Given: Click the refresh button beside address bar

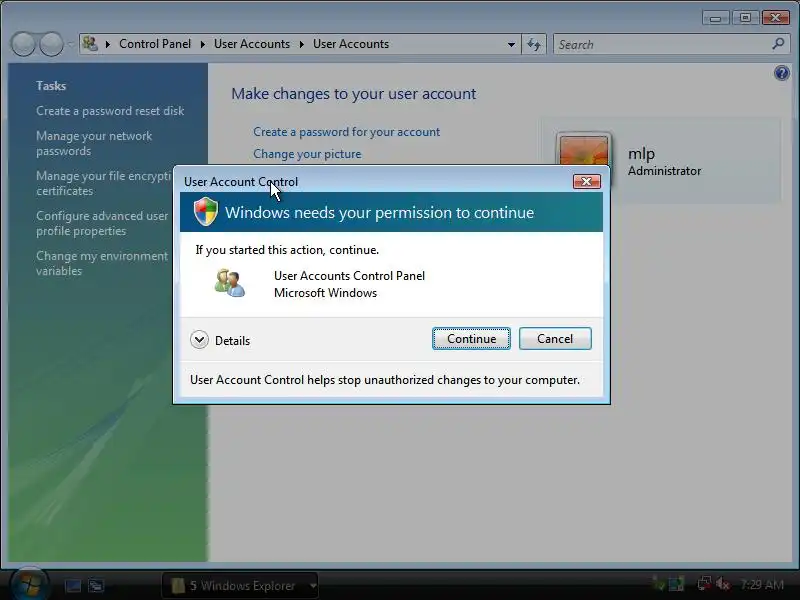Looking at the screenshot, I should (534, 44).
